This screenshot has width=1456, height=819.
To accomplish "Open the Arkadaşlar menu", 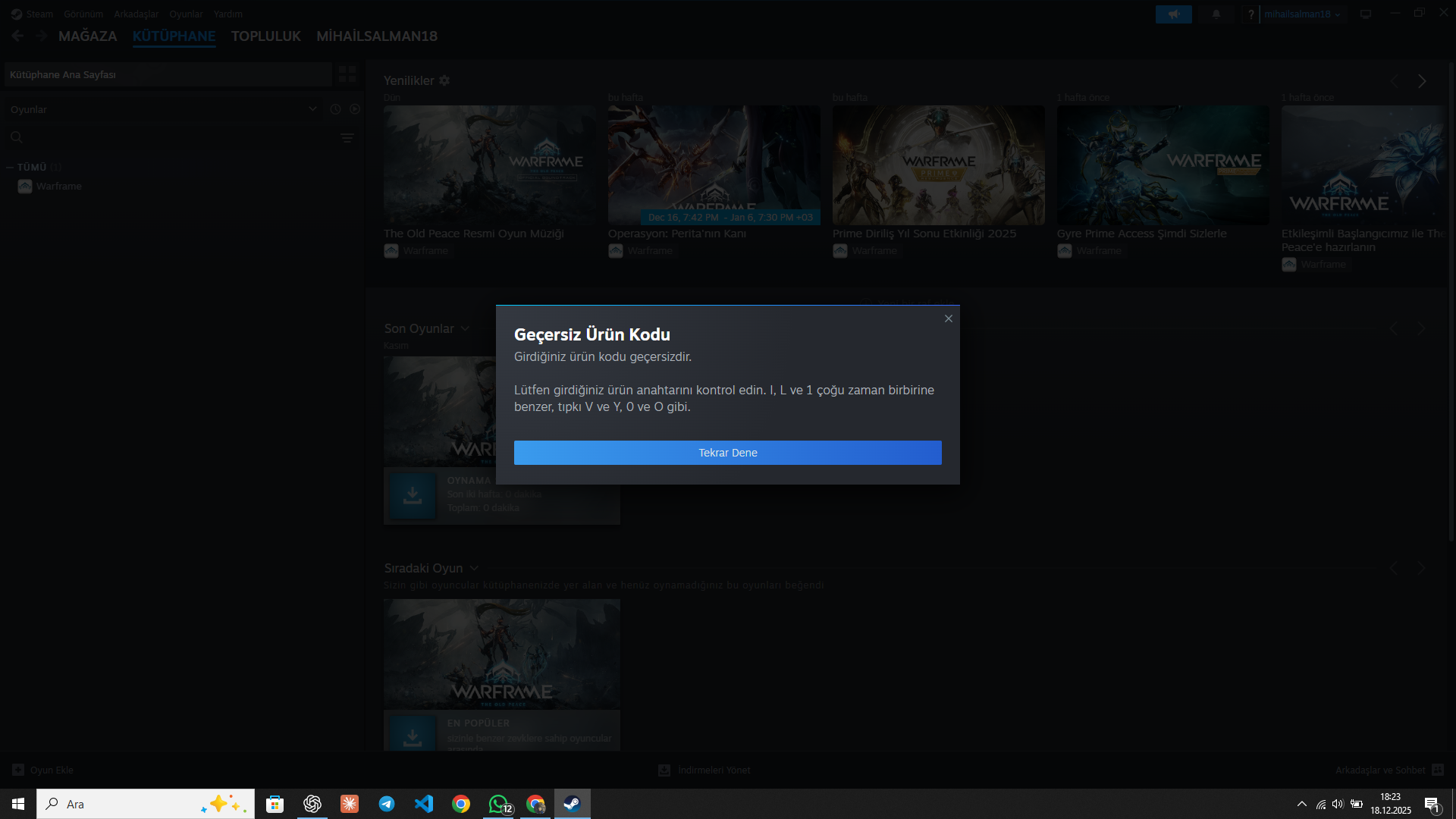I will click(136, 14).
